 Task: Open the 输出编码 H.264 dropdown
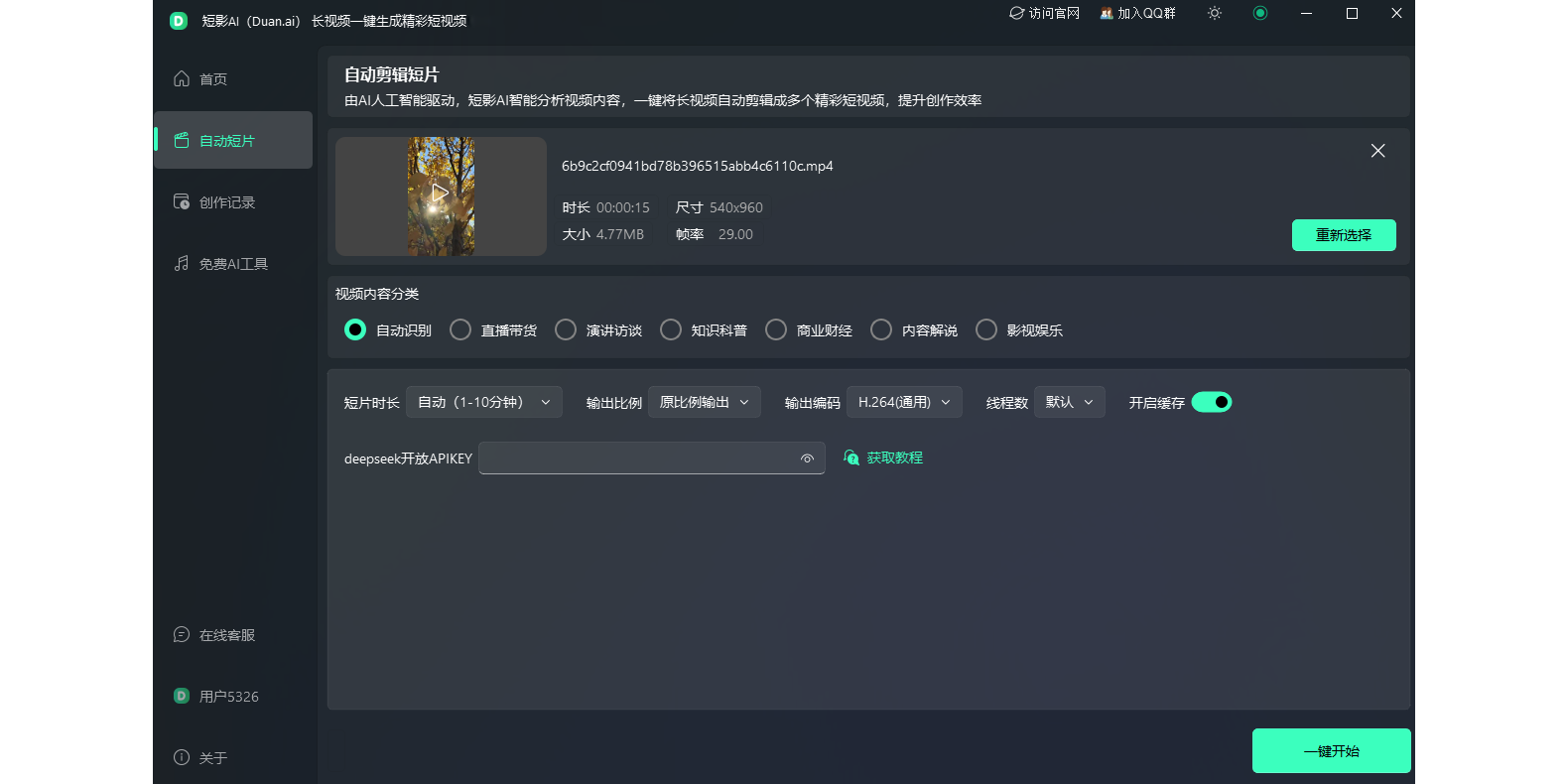[904, 402]
